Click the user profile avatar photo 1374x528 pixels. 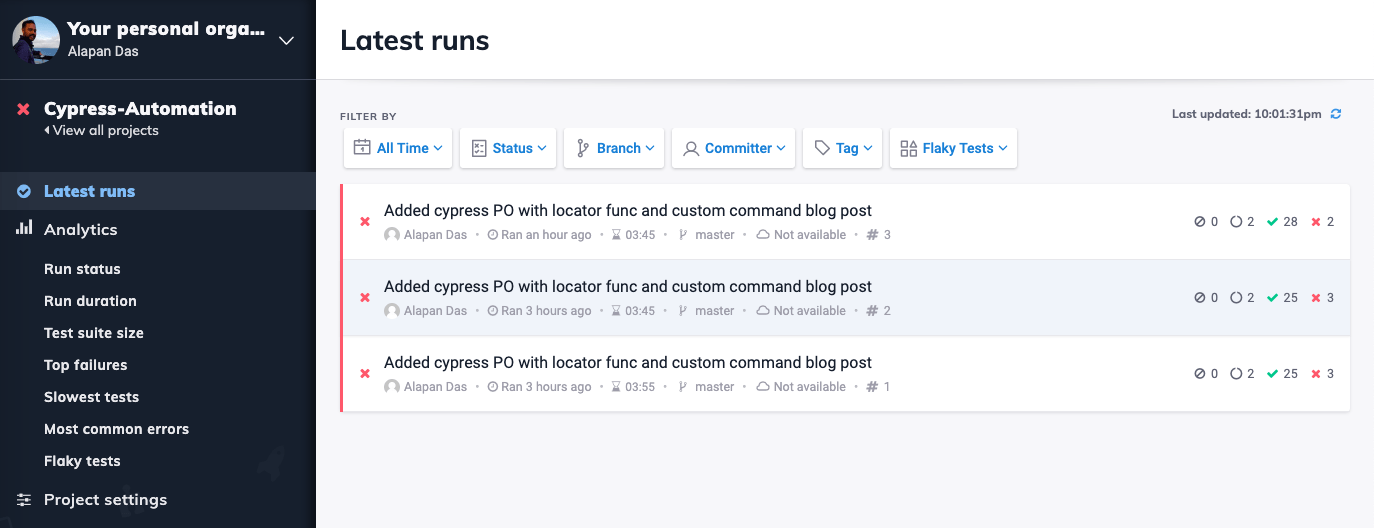(36, 40)
